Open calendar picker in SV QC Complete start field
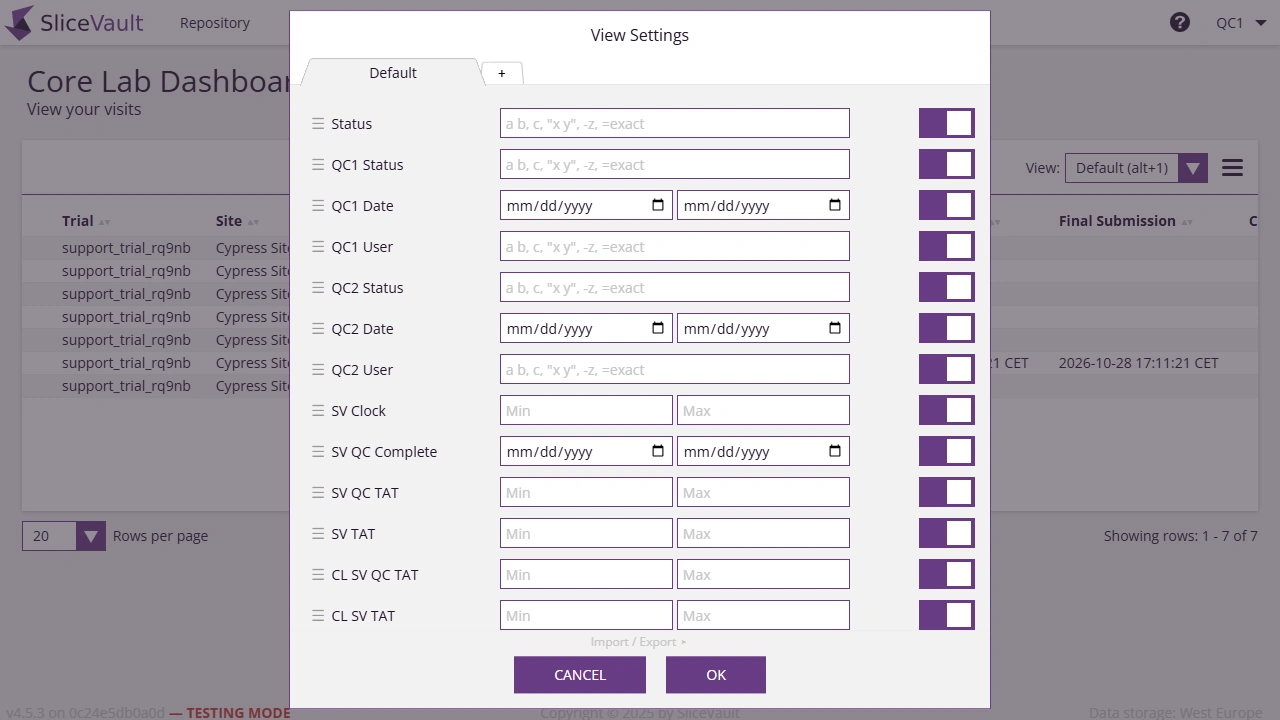 coord(658,451)
